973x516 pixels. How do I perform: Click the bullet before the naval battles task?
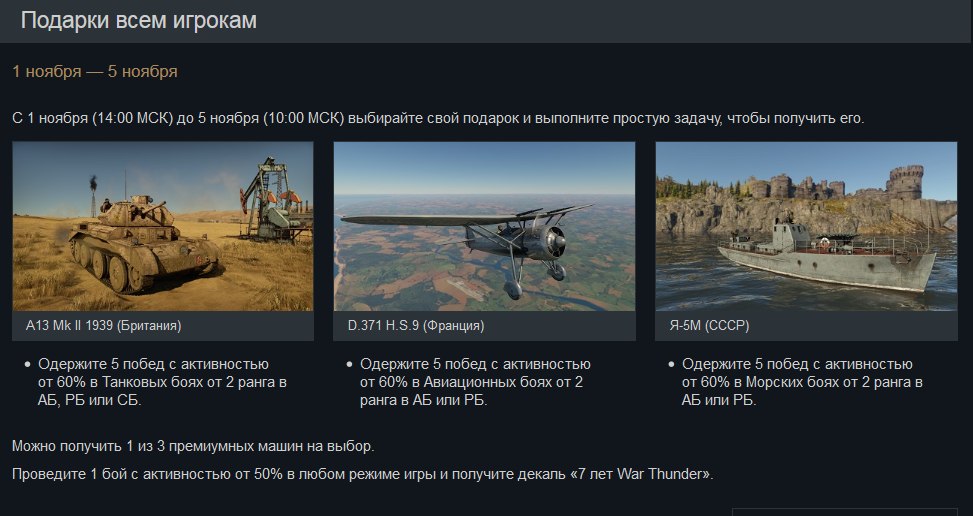click(x=671, y=365)
